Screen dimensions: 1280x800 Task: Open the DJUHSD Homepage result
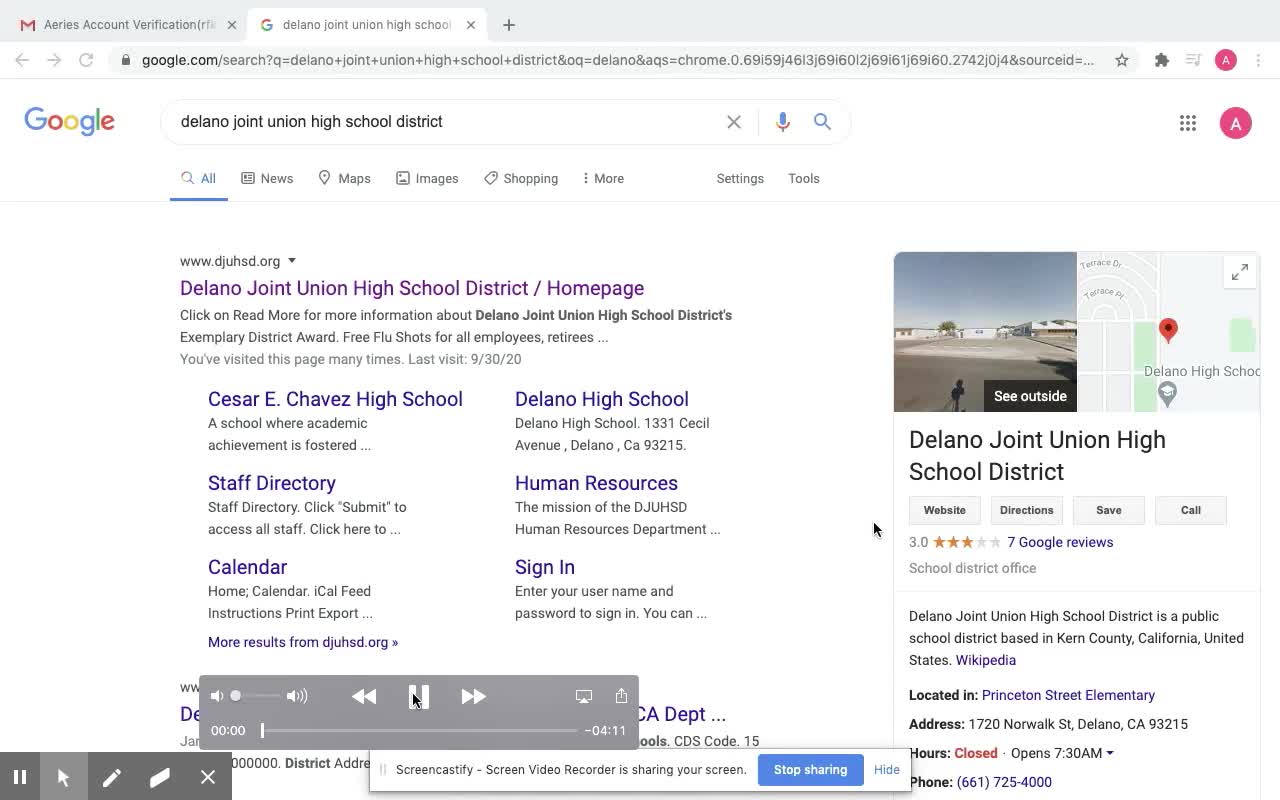412,288
